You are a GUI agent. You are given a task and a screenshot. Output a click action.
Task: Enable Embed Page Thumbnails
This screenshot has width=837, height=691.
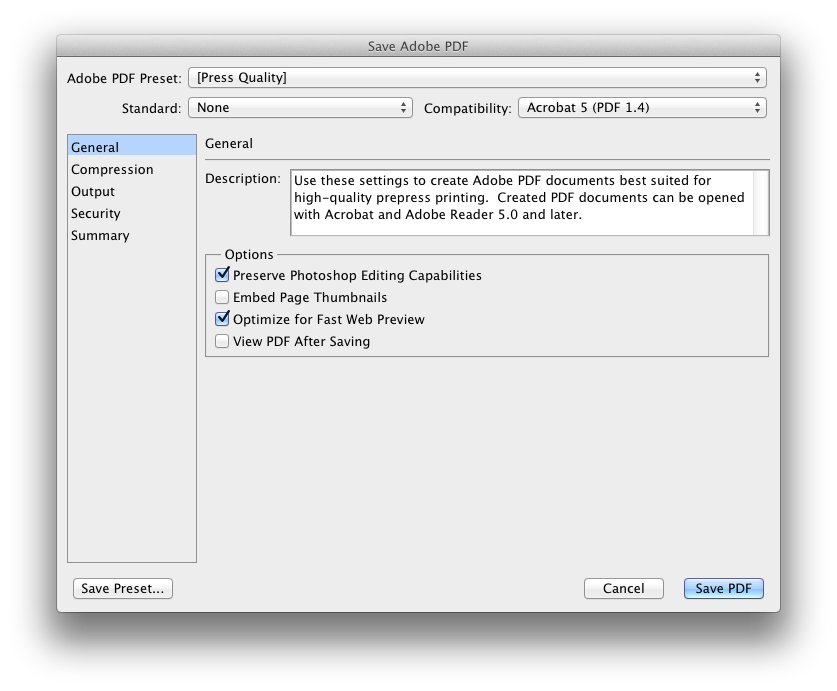click(x=222, y=297)
